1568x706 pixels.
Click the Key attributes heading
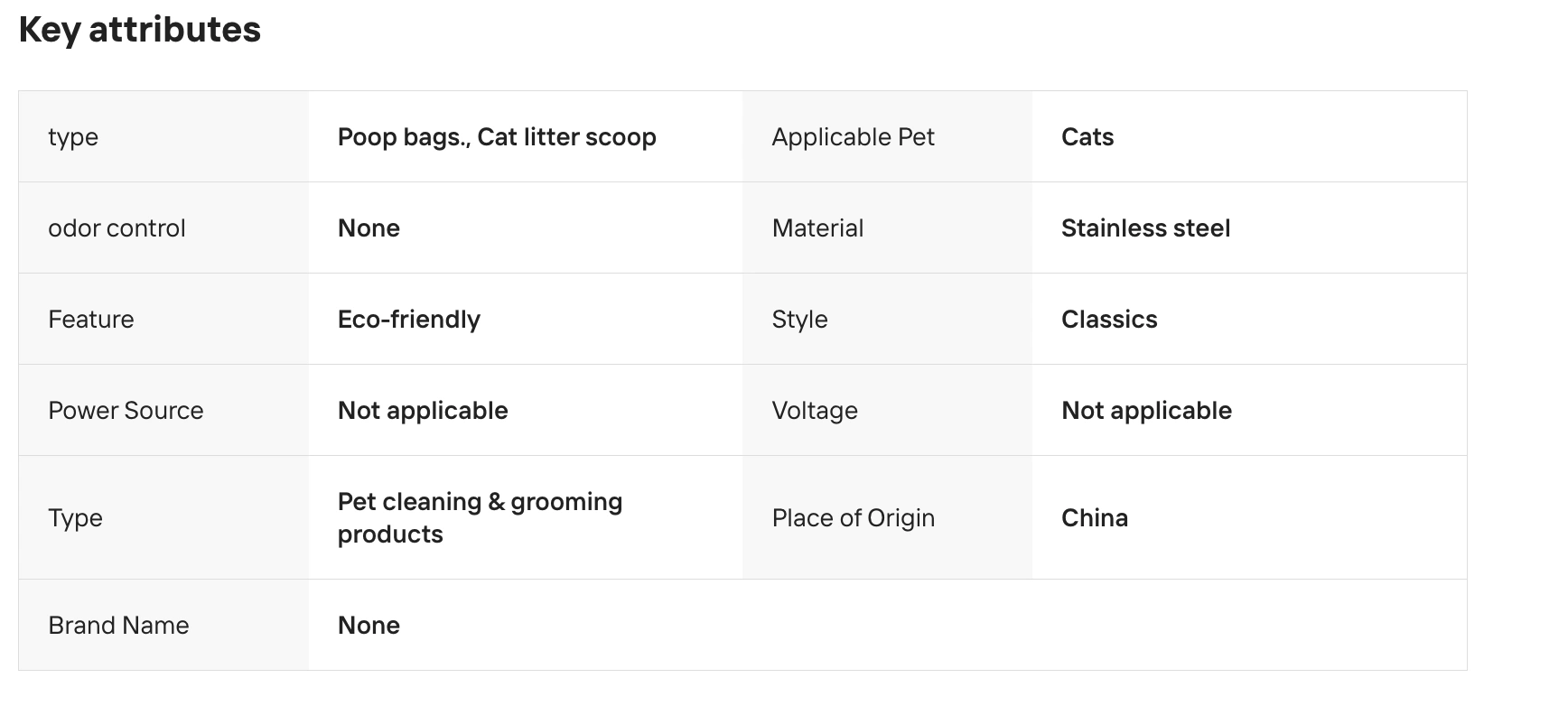(x=140, y=30)
